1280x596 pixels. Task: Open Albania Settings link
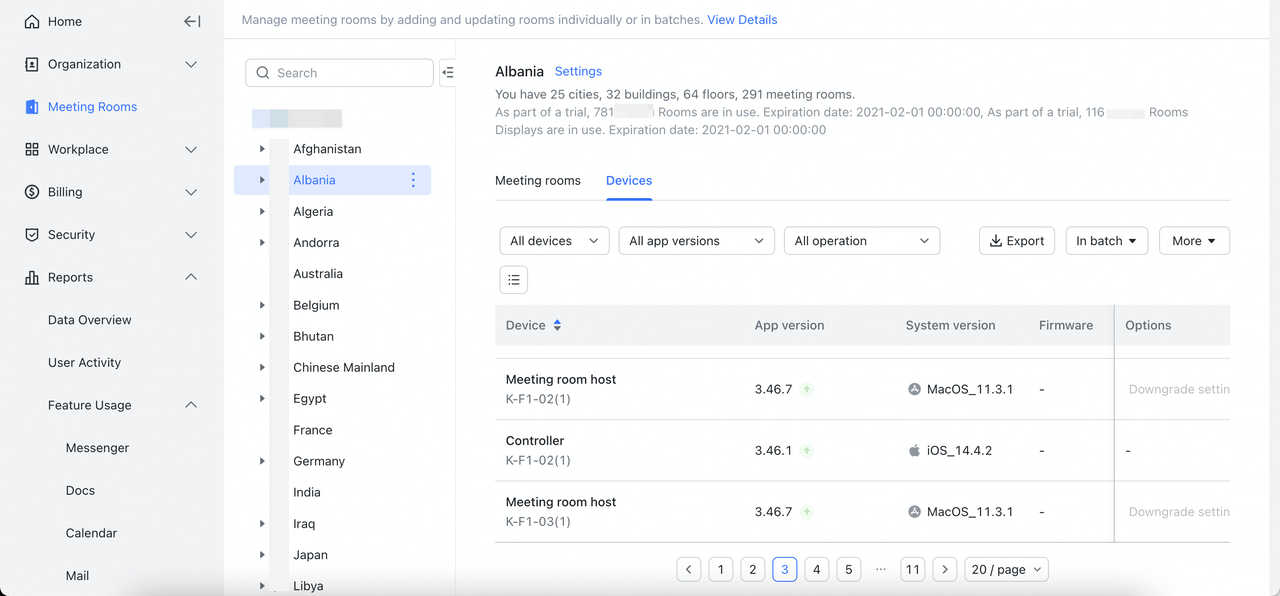click(578, 72)
